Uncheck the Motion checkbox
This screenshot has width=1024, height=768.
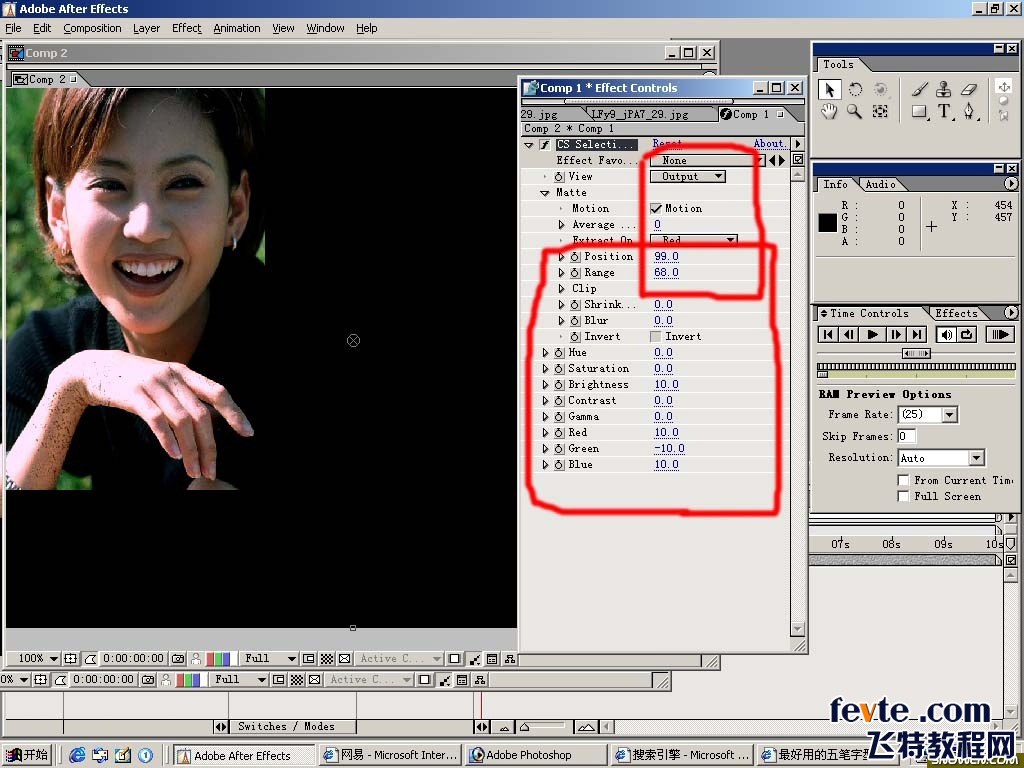pos(656,209)
